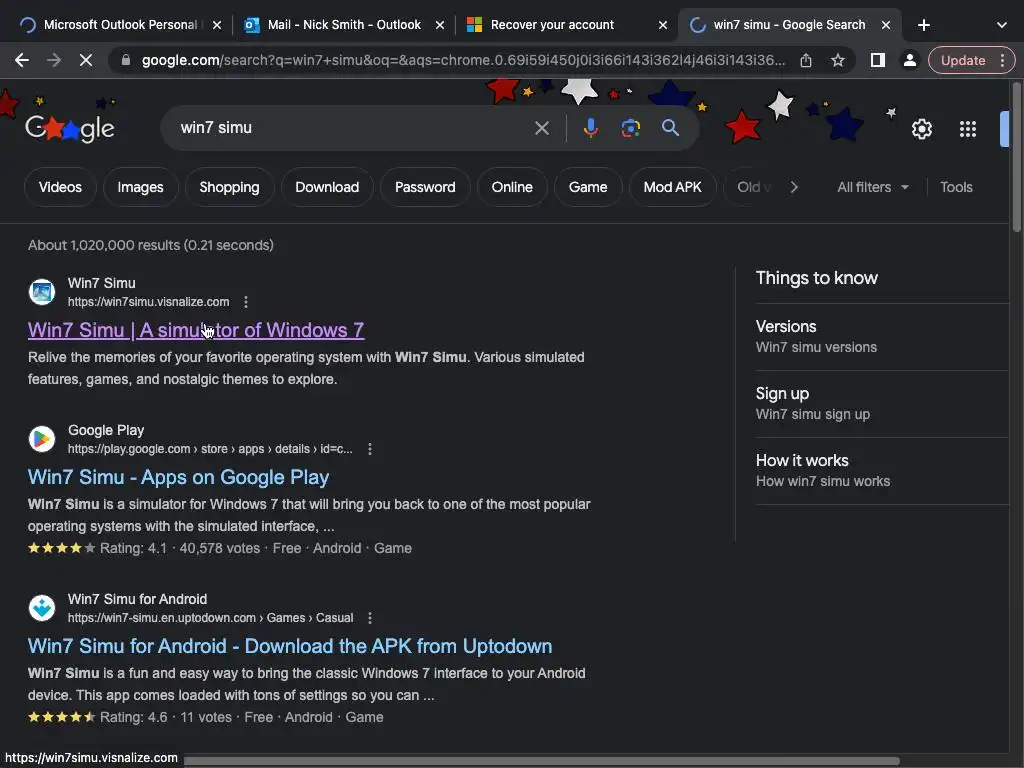Click the browser forward arrow
The image size is (1024, 768).
point(54,61)
